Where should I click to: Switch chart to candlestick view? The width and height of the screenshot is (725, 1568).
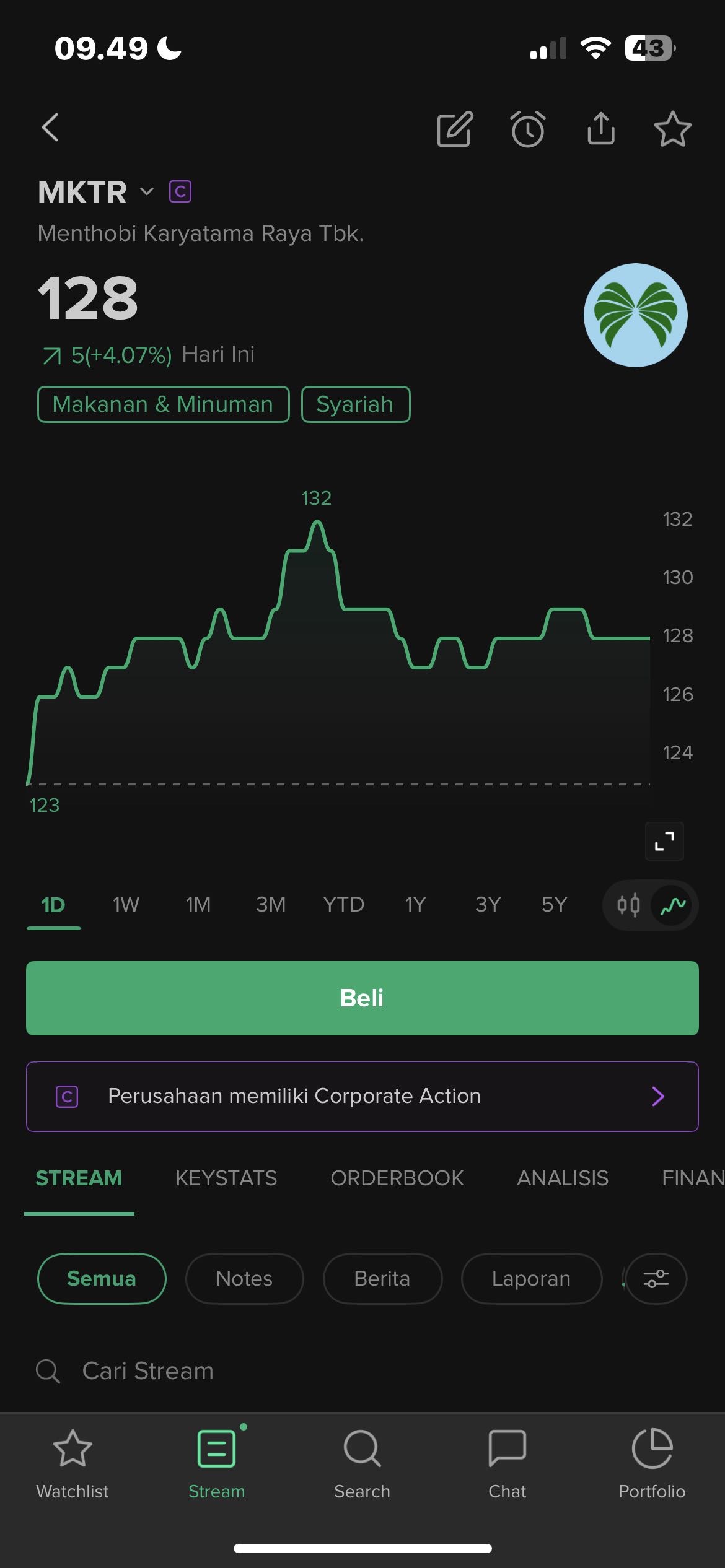click(x=628, y=905)
